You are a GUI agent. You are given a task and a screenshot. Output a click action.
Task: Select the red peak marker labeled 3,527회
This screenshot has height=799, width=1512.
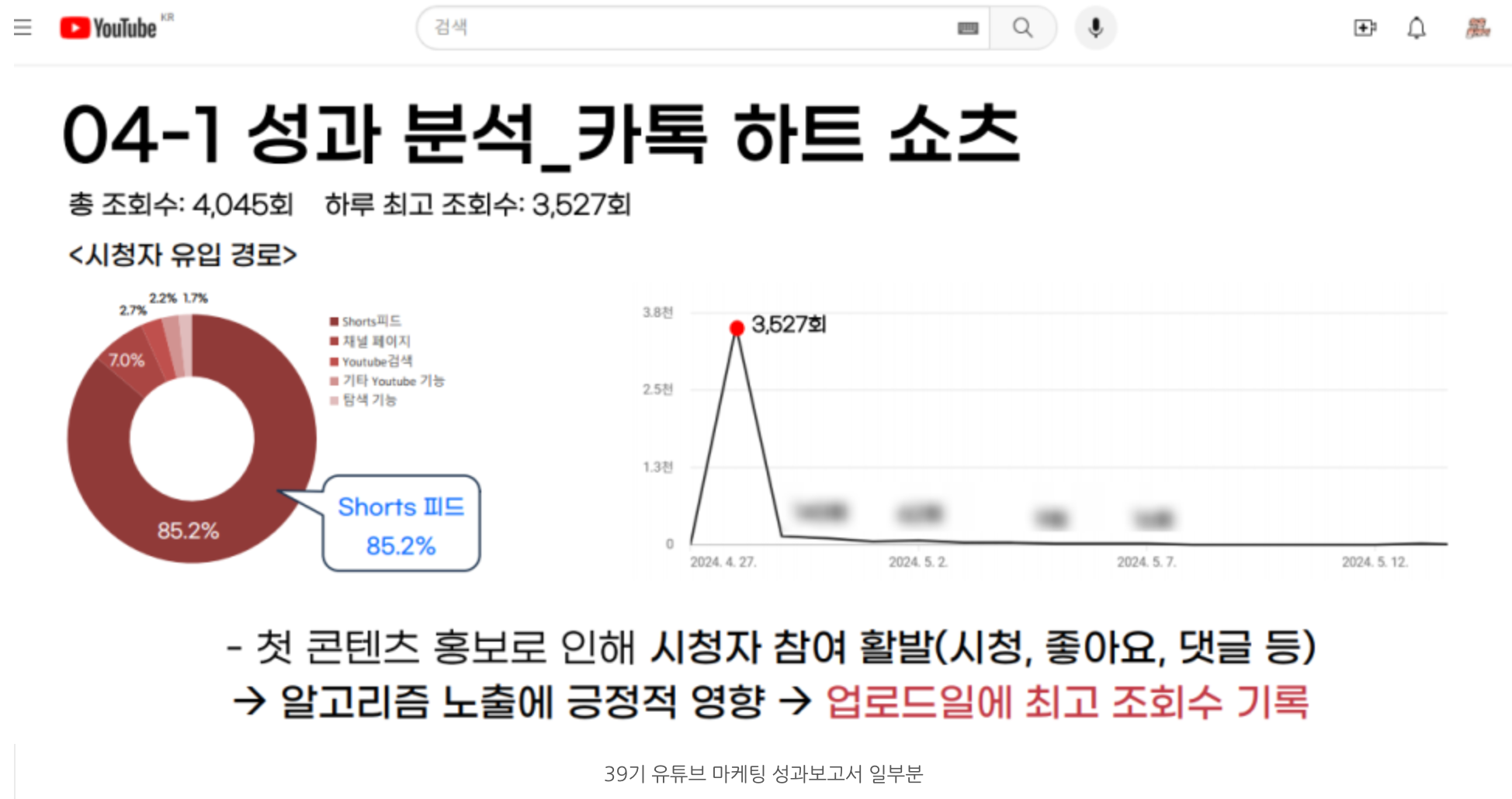click(737, 328)
